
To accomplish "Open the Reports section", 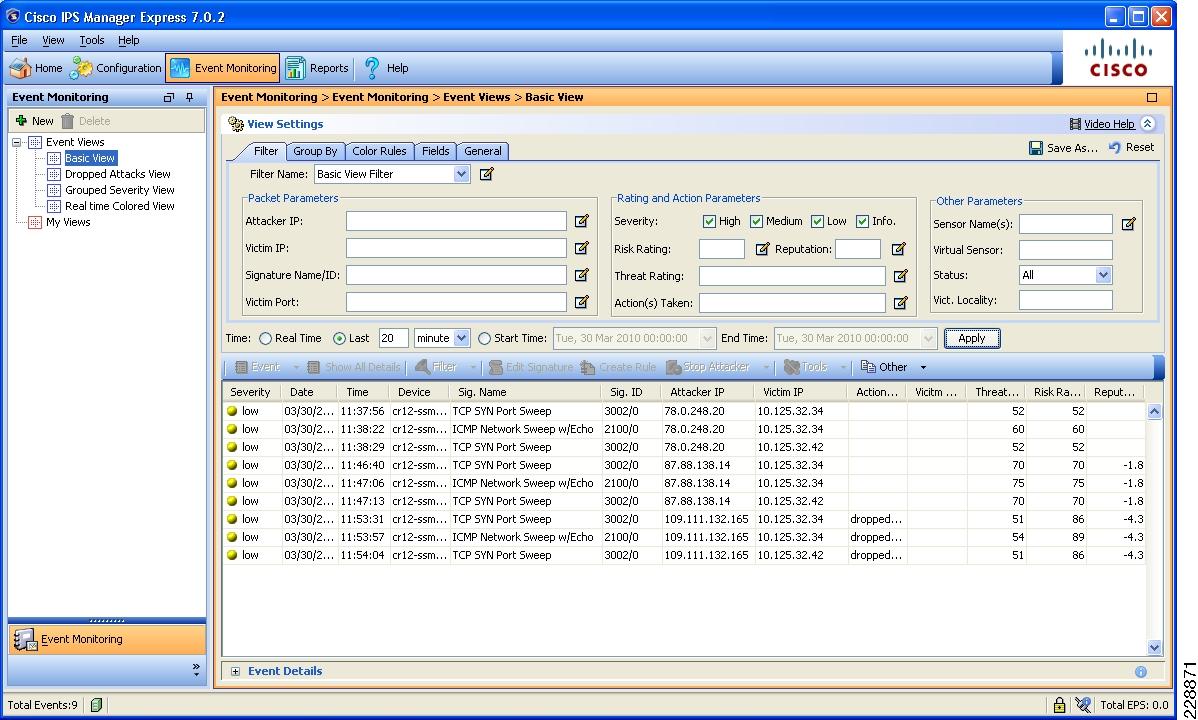I will point(317,68).
